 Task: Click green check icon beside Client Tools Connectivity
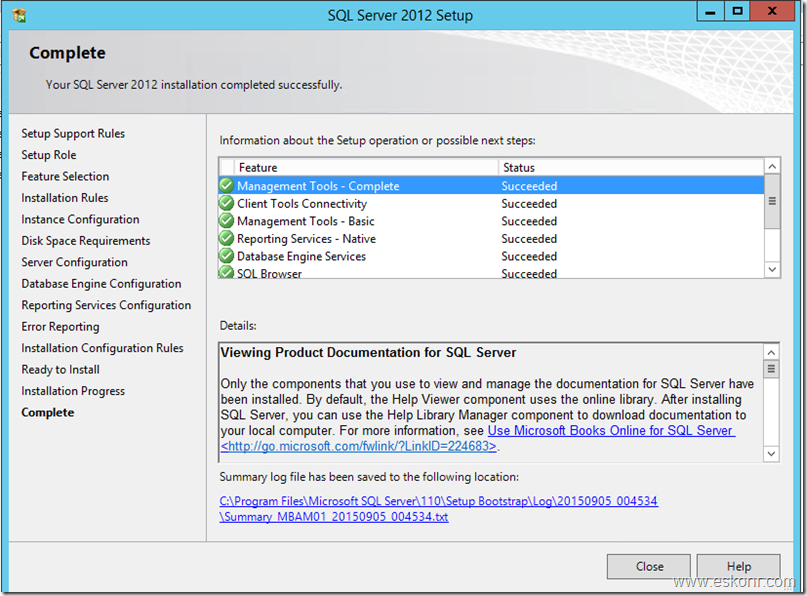point(226,203)
